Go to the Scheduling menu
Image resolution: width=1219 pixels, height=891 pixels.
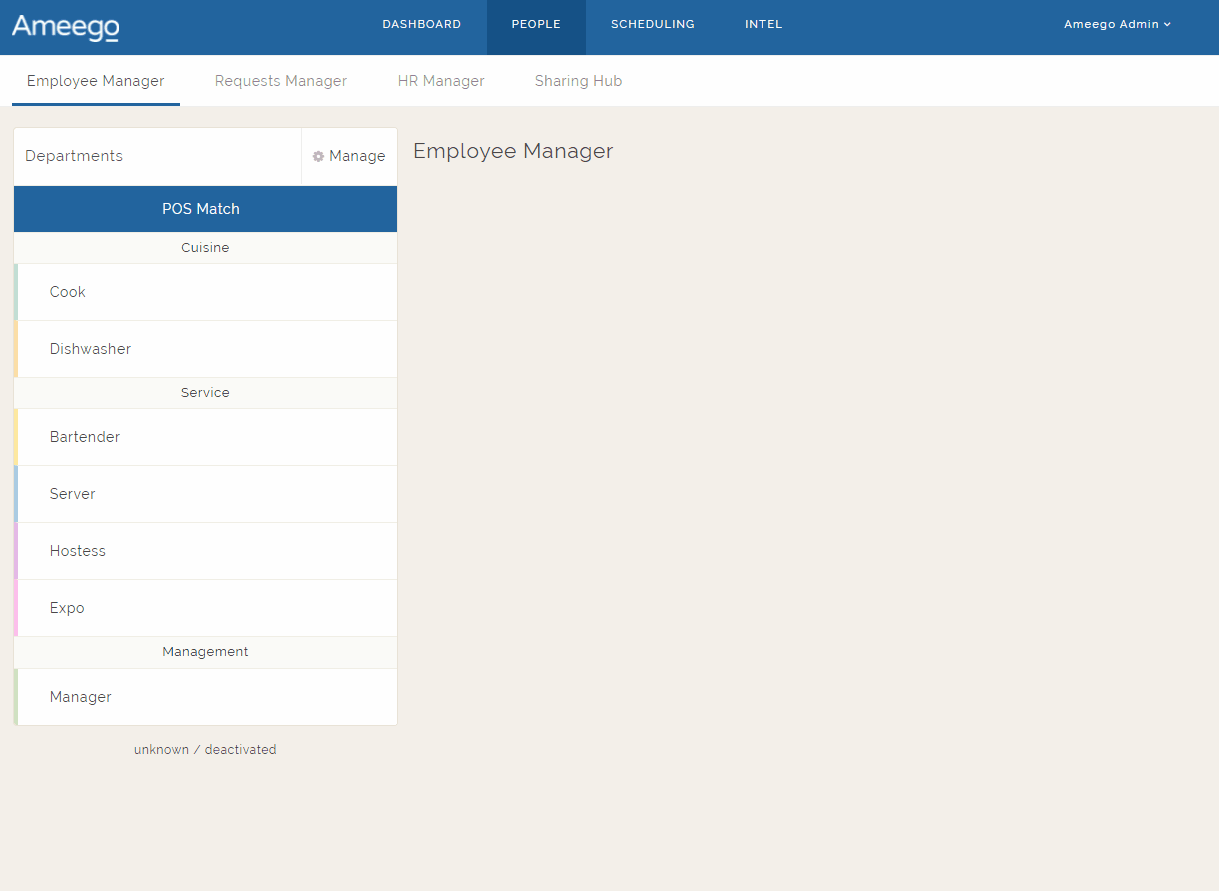[652, 25]
